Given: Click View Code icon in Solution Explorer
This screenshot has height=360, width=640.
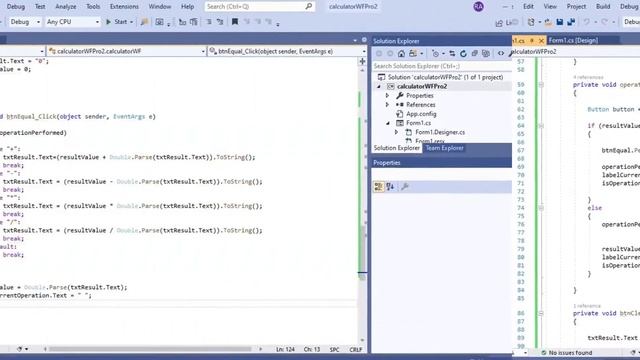Looking at the screenshot, I should [x=501, y=53].
